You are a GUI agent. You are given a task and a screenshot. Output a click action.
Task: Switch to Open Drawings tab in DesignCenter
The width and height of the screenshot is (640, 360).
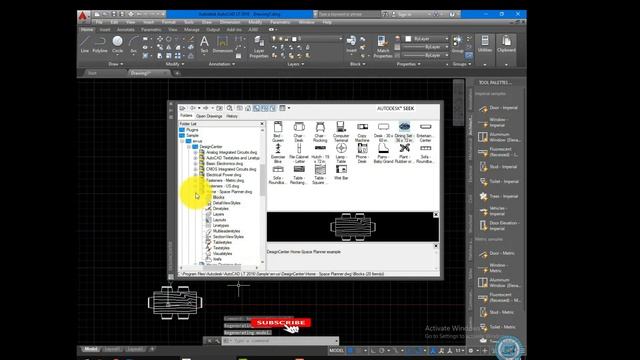coord(209,116)
